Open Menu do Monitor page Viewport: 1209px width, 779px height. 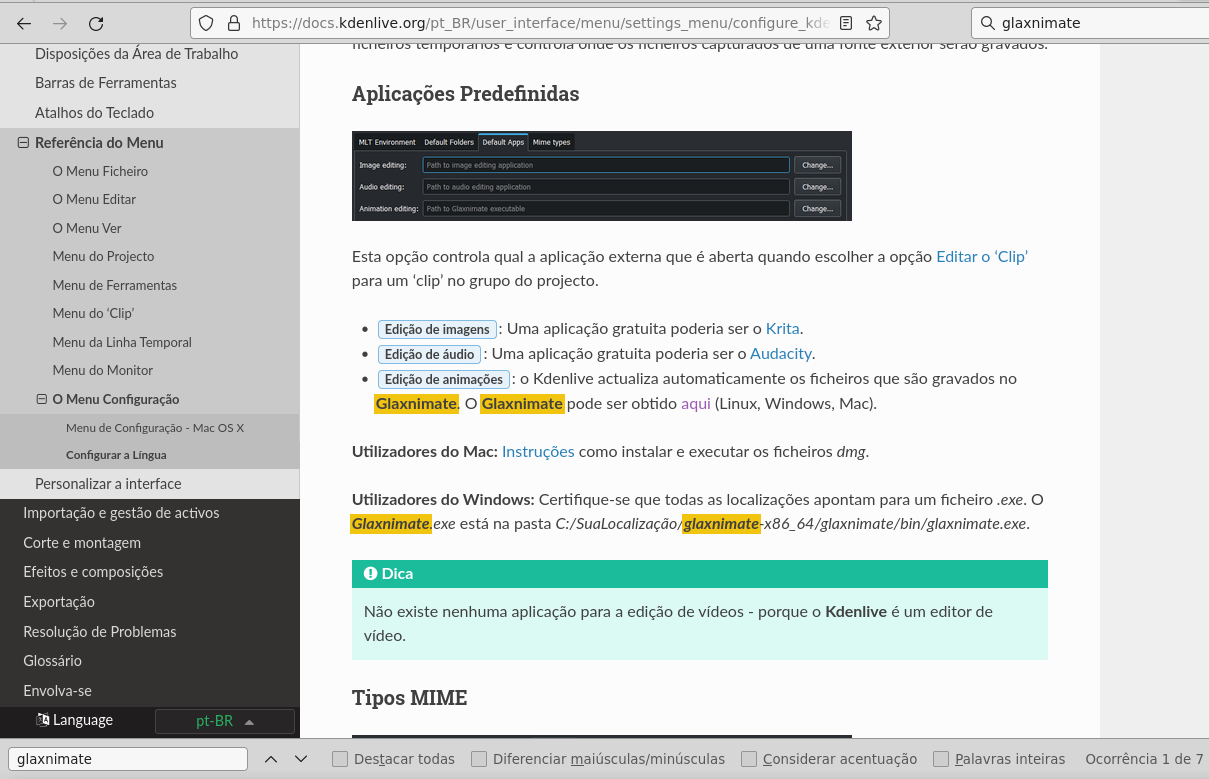coord(103,370)
